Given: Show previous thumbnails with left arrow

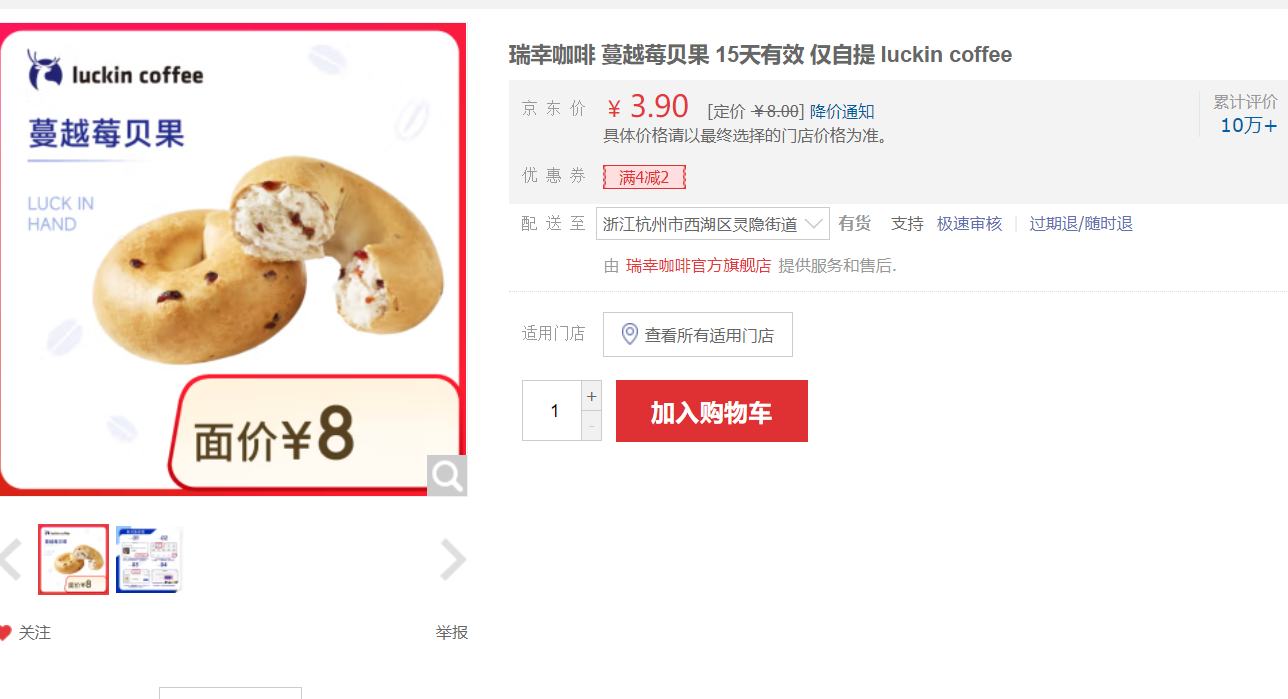Looking at the screenshot, I should pyautogui.click(x=9, y=560).
